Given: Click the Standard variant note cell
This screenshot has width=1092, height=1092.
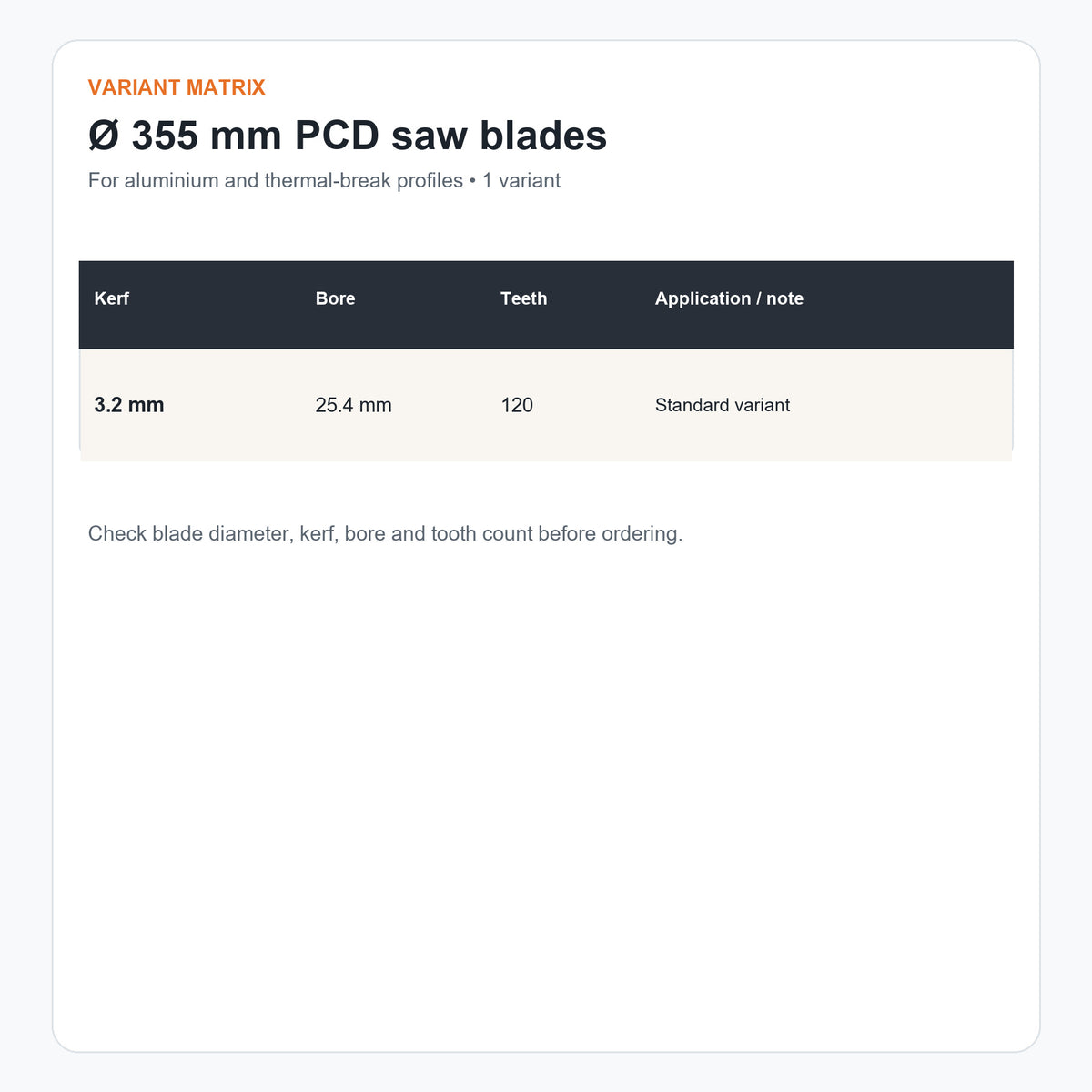Looking at the screenshot, I should 723,405.
